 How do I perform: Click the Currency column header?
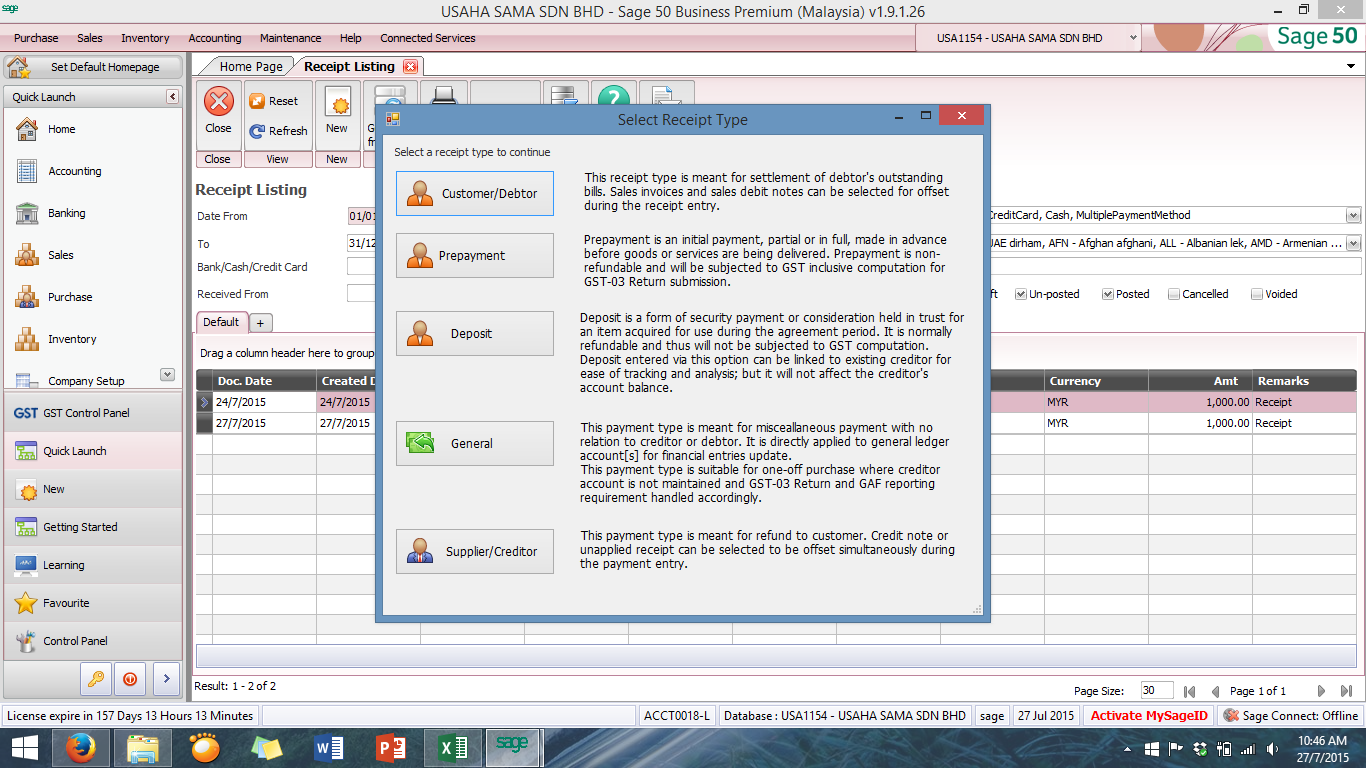[x=1096, y=381]
